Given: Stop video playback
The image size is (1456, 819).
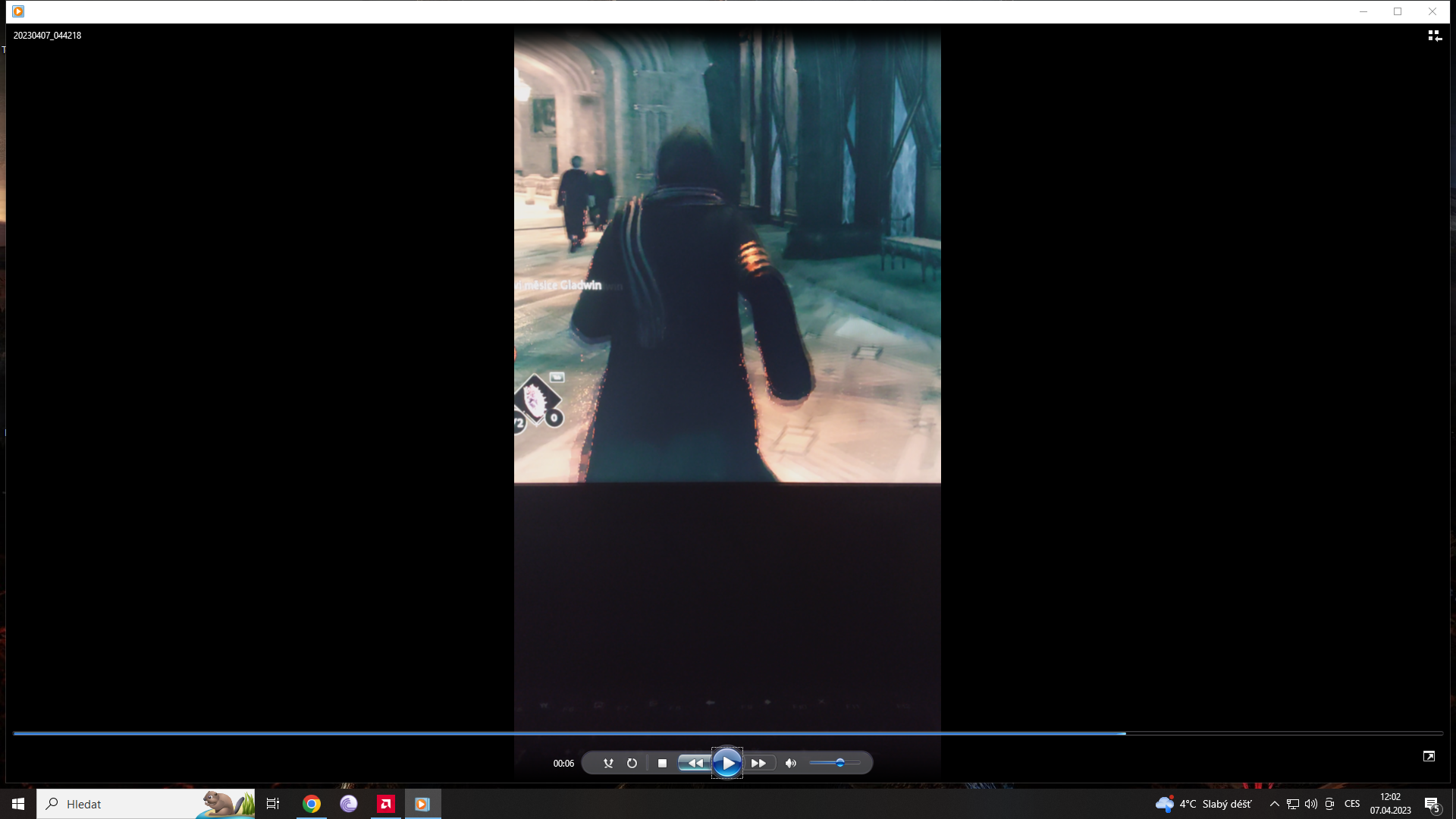Looking at the screenshot, I should (x=662, y=764).
